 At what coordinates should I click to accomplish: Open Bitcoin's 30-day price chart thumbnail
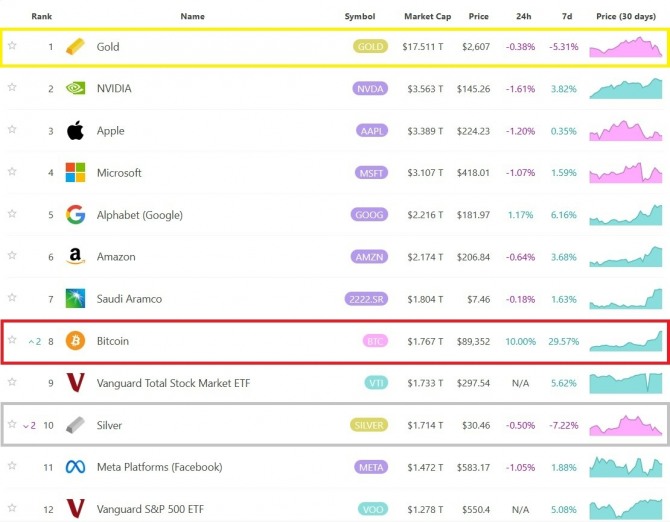625,341
